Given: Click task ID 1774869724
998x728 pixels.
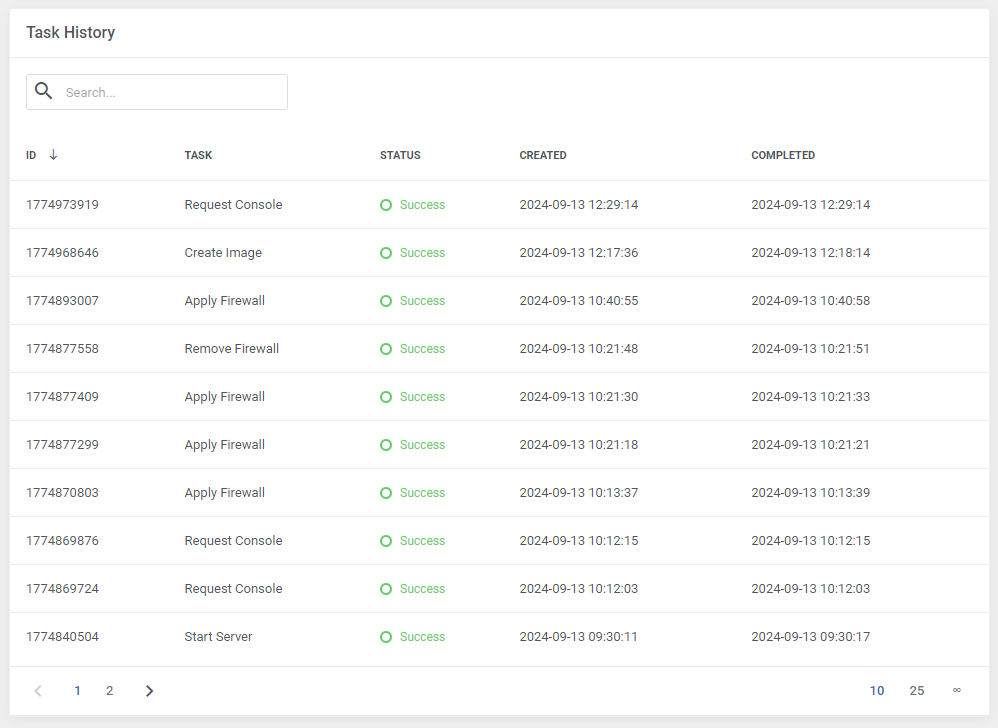Looking at the screenshot, I should pyautogui.click(x=62, y=589).
